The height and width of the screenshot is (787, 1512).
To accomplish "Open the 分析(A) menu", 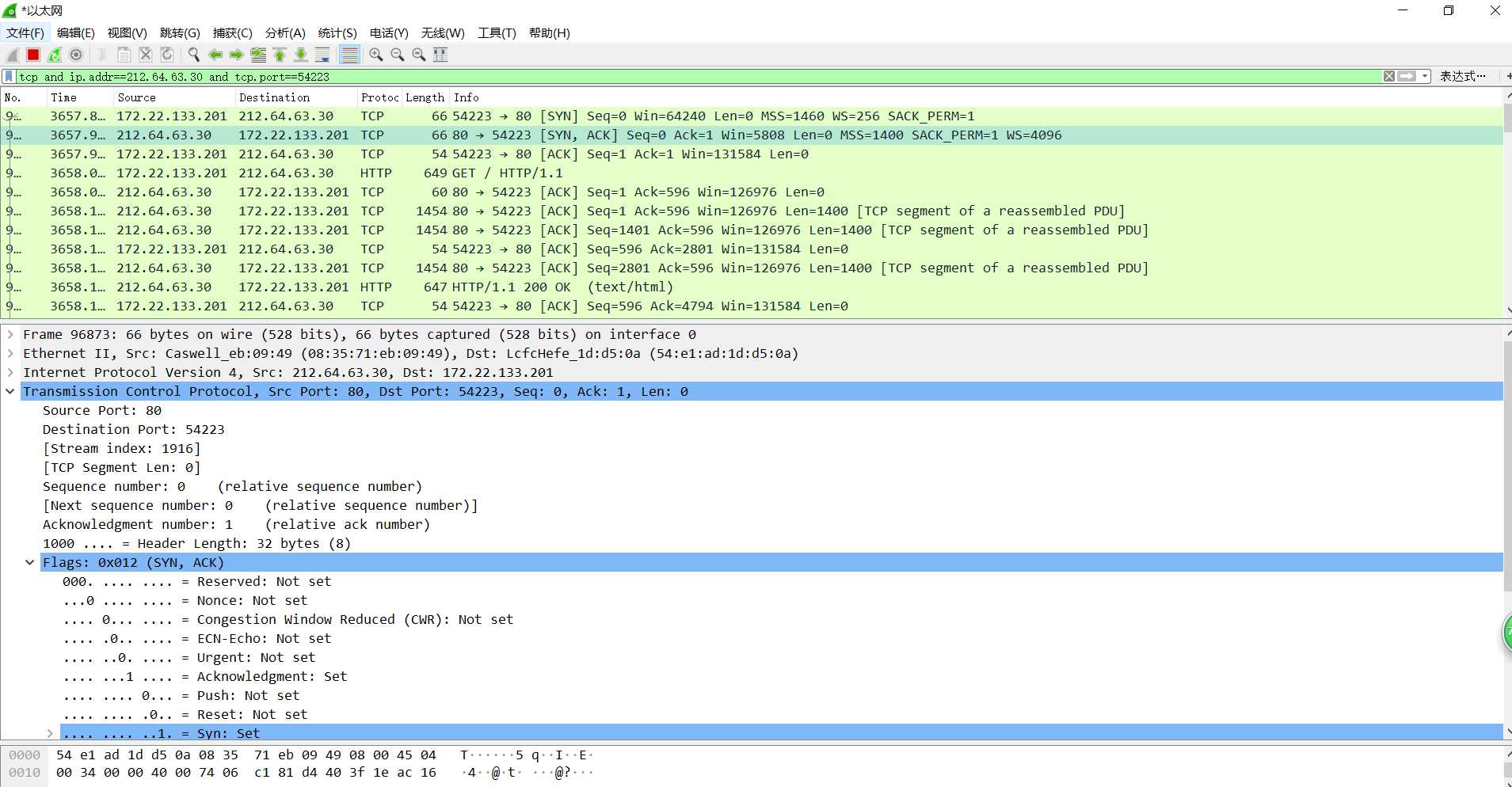I will tap(285, 32).
